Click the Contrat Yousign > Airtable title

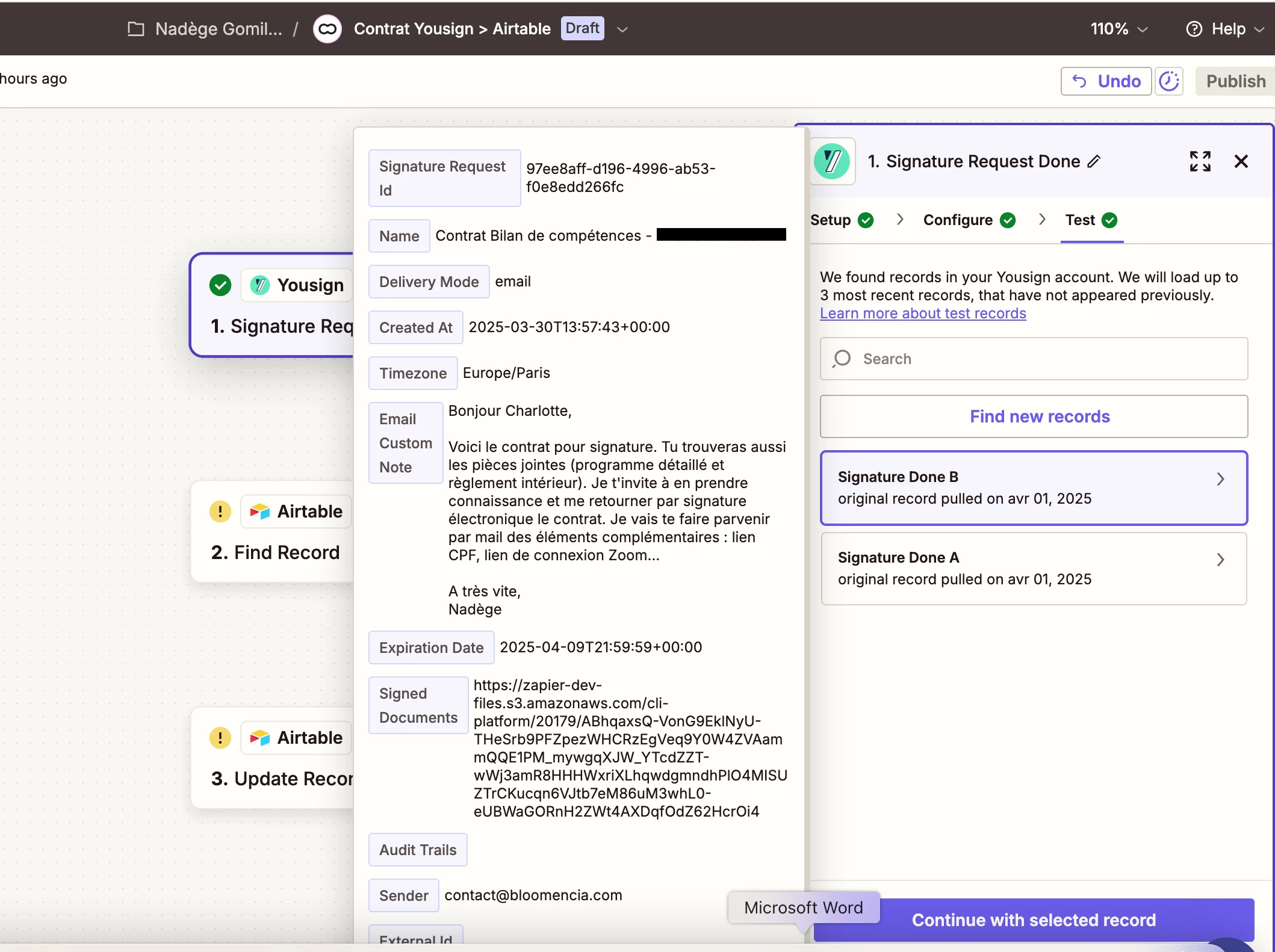[452, 29]
